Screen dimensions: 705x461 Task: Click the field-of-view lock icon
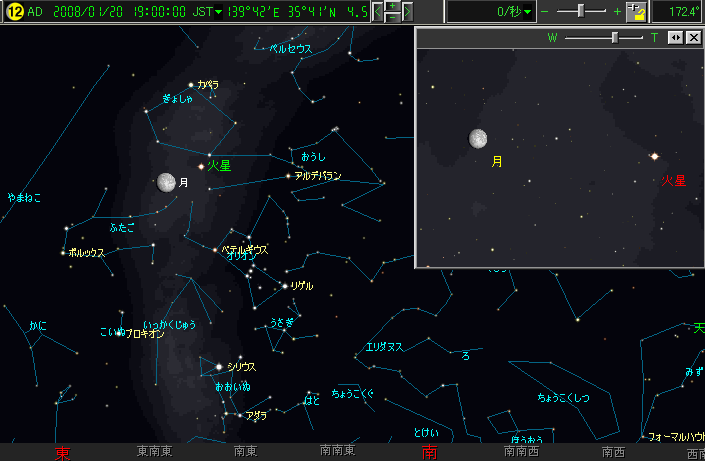636,12
